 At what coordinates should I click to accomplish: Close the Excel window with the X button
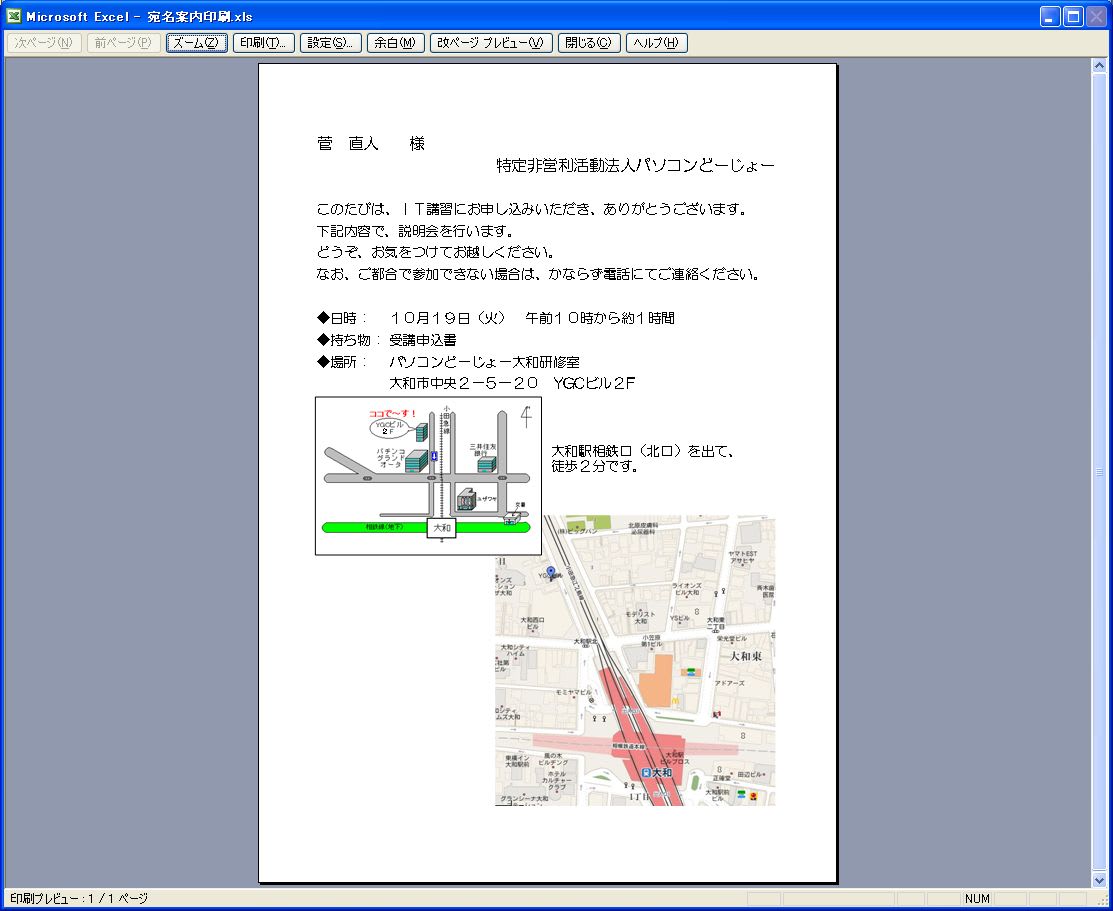tap(1096, 16)
